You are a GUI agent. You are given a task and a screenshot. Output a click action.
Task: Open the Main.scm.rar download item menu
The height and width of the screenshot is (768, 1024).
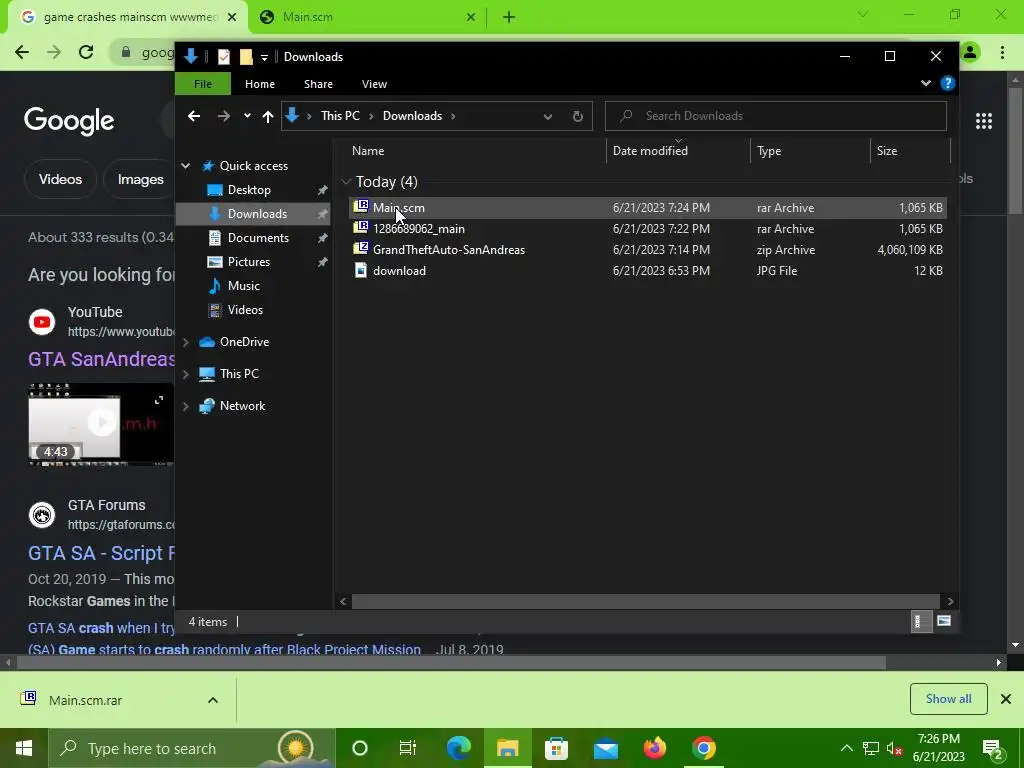(x=213, y=700)
